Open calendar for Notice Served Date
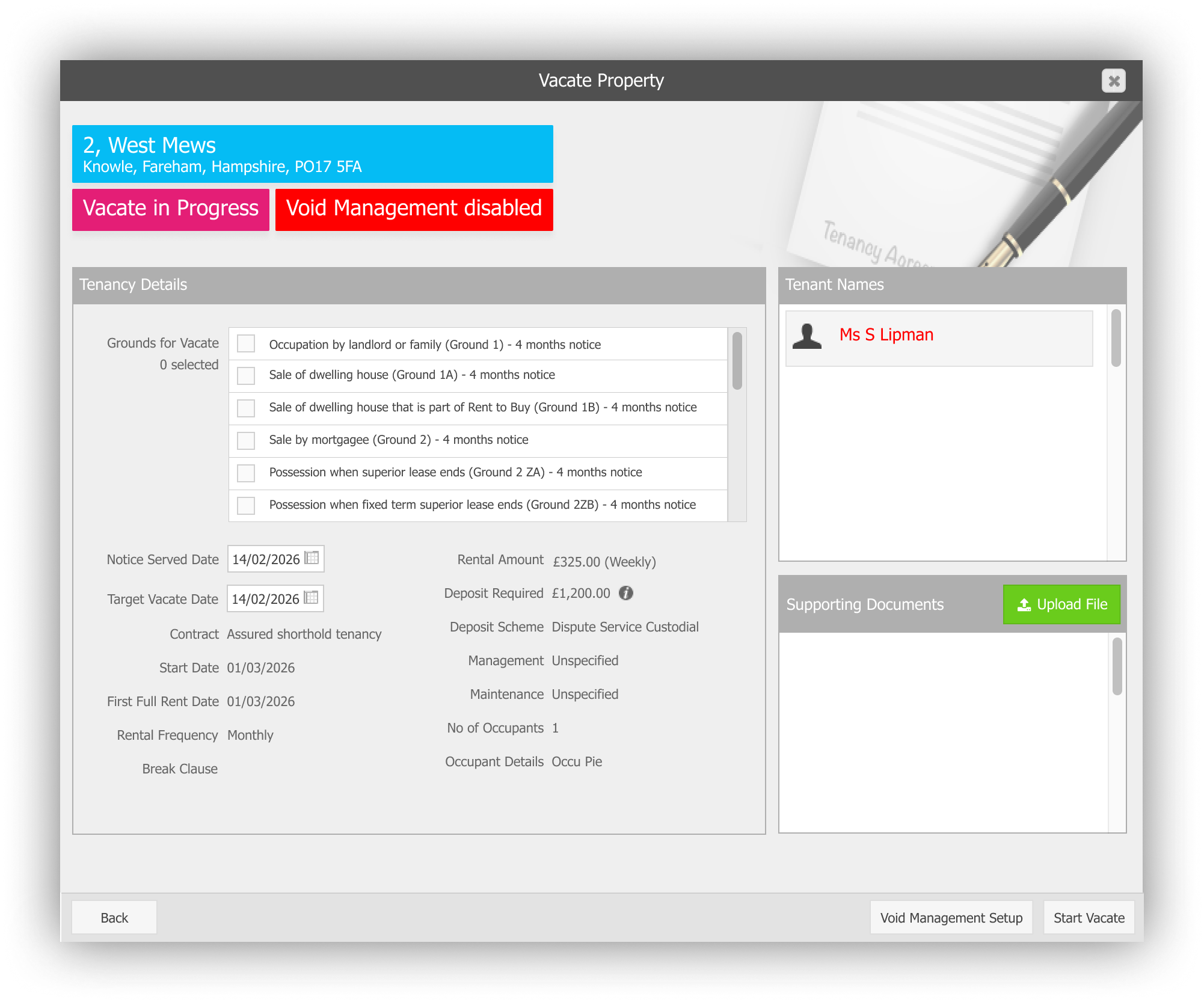 tap(312, 558)
